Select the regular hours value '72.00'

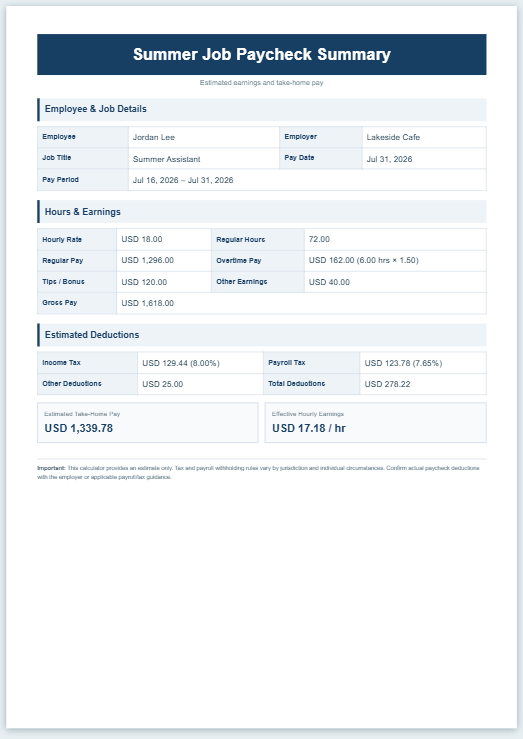tap(319, 239)
